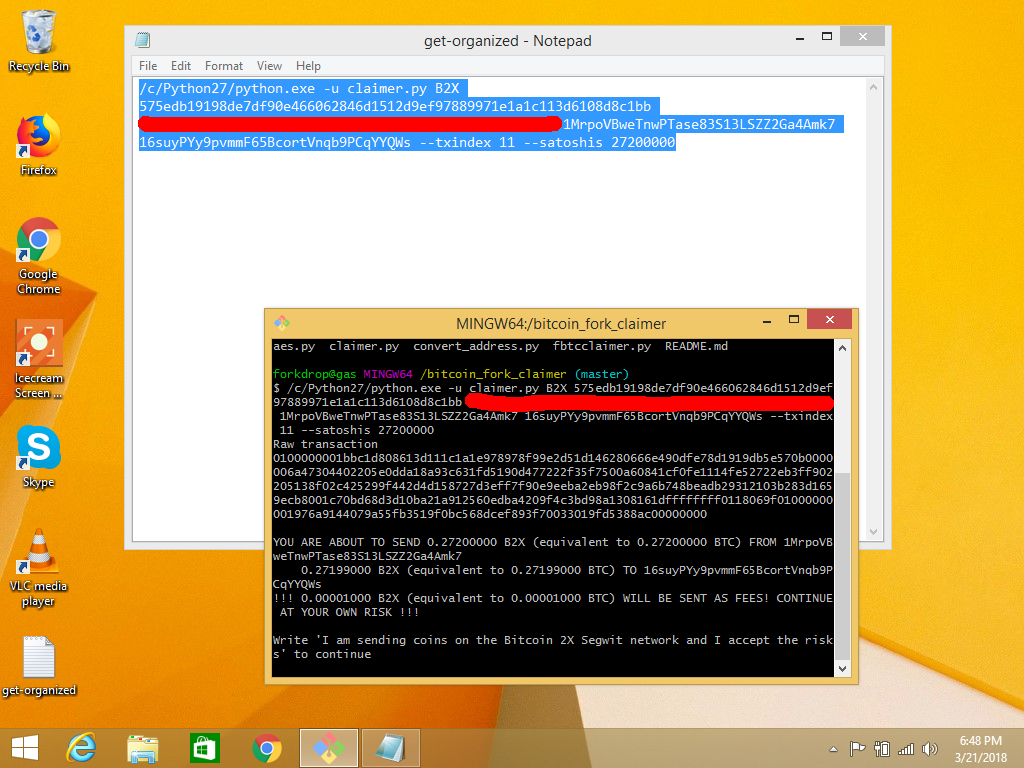Click the Windows Start button

(24, 748)
